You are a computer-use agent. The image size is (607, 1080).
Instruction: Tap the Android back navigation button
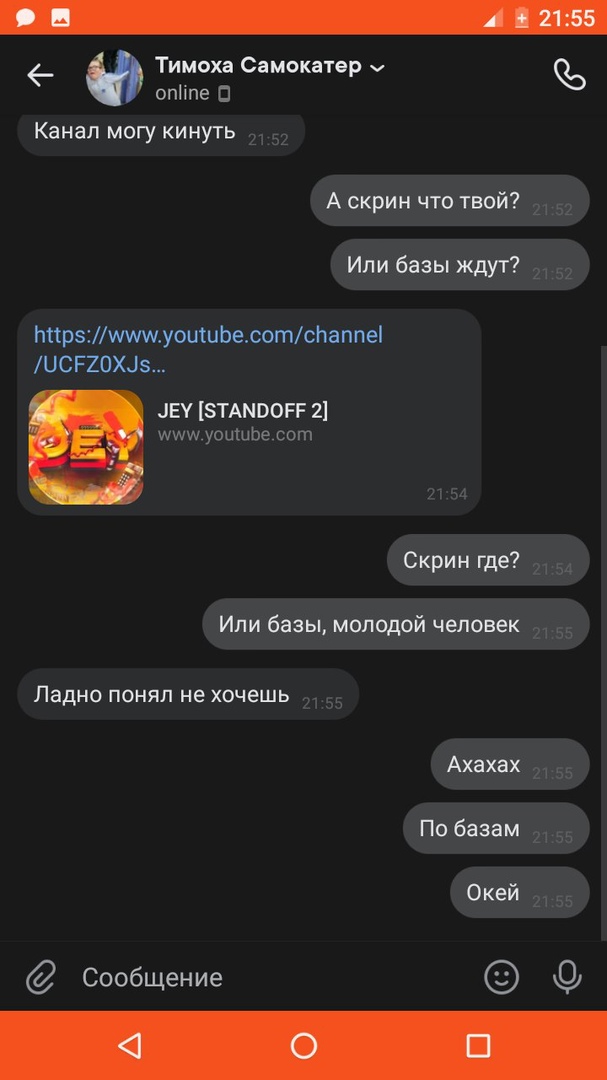[x=130, y=1046]
